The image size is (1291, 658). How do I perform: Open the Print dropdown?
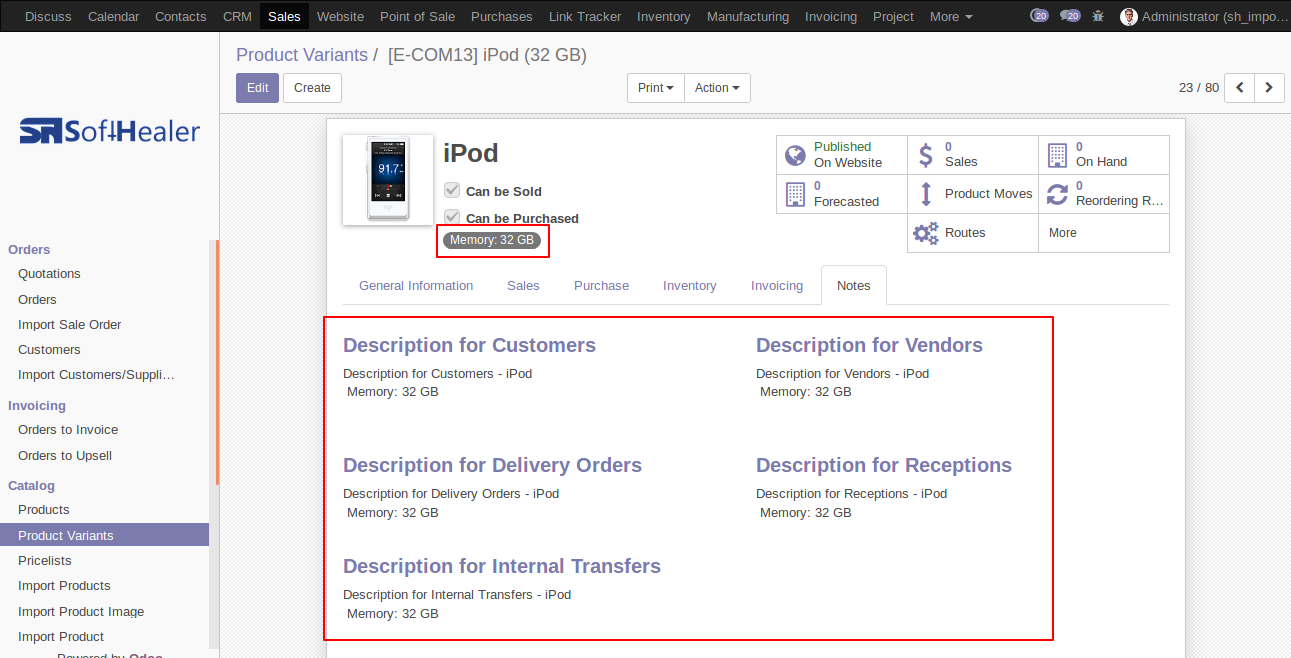[656, 88]
